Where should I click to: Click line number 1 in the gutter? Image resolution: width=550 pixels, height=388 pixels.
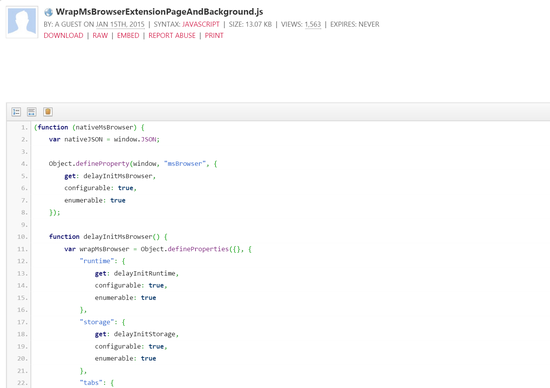coord(24,127)
